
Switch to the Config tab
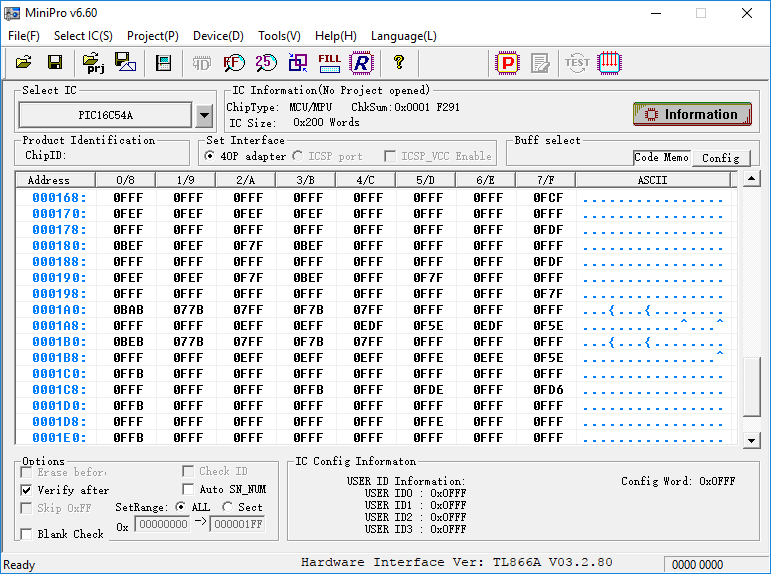(x=720, y=158)
